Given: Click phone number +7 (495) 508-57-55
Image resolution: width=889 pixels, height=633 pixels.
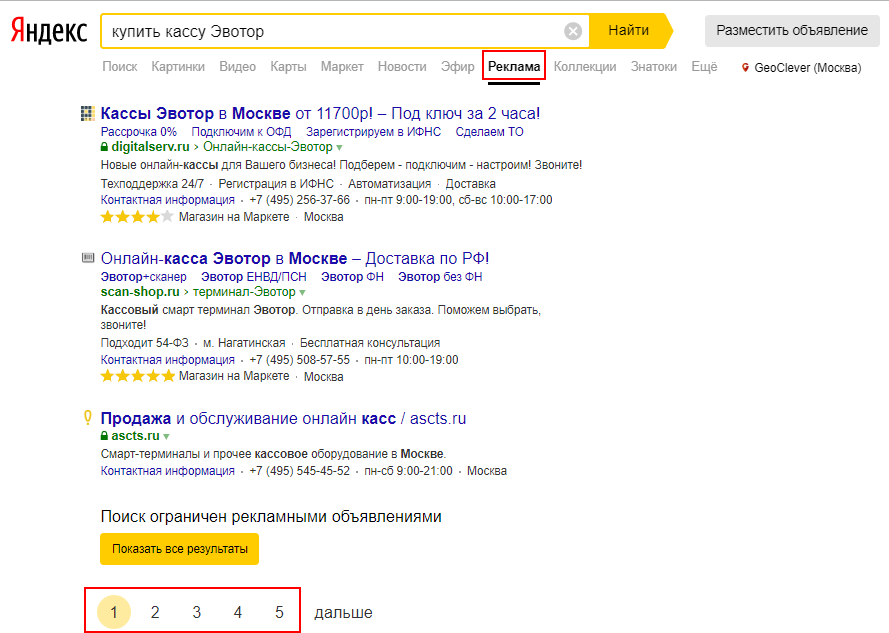Looking at the screenshot, I should (299, 360).
